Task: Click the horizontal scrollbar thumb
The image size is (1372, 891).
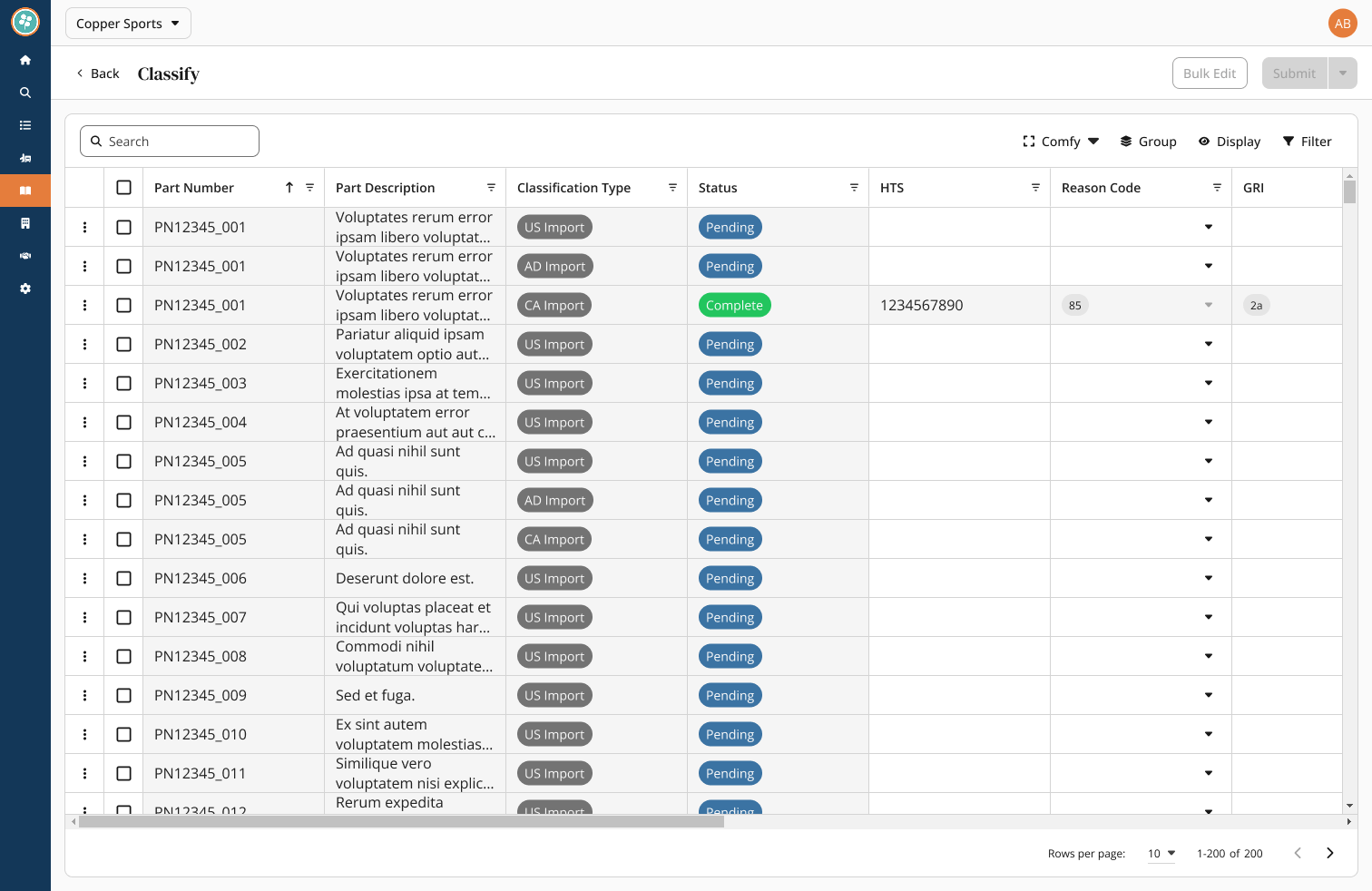Action: (401, 821)
